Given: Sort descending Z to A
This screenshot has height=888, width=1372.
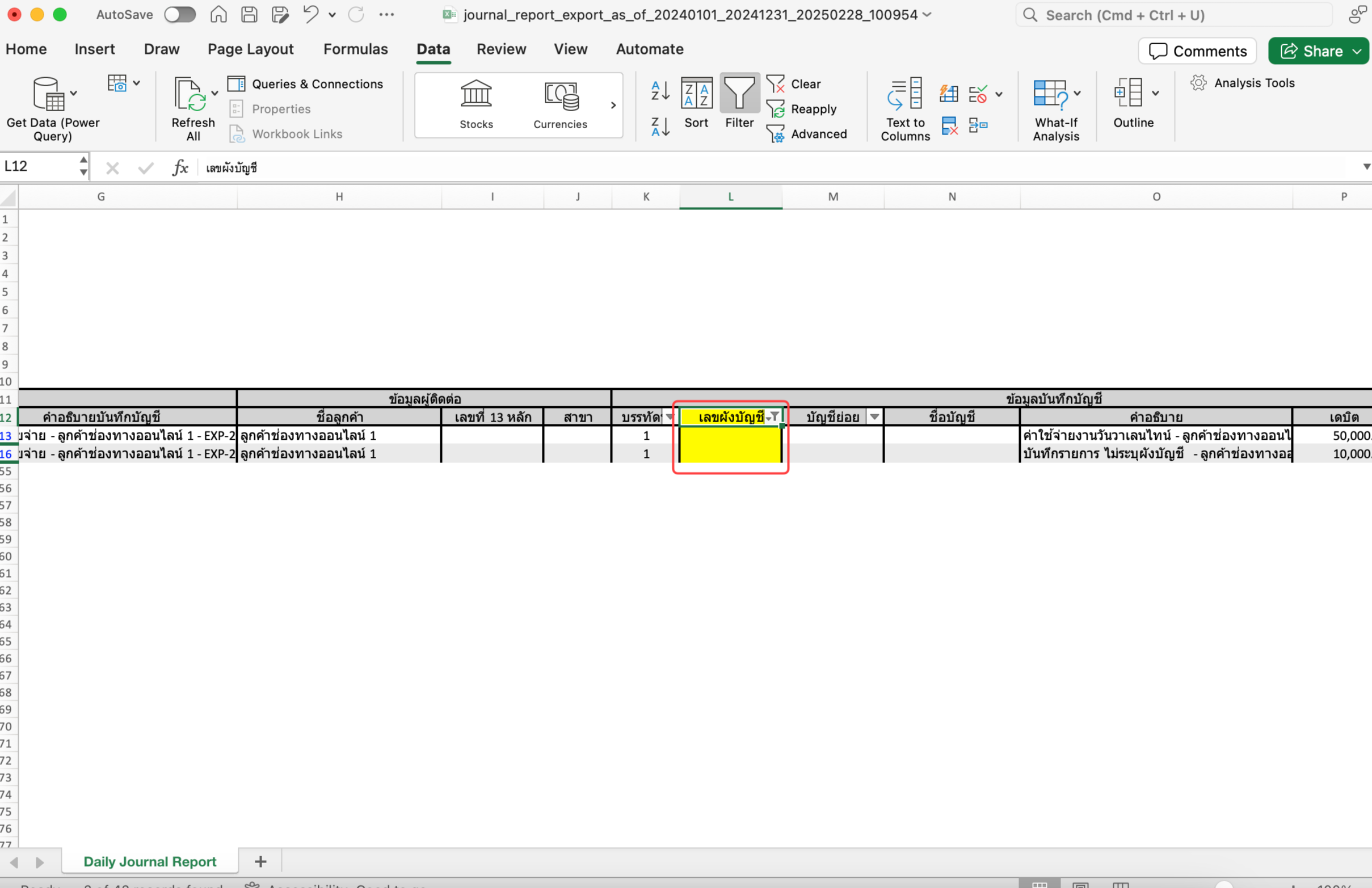Looking at the screenshot, I should (x=660, y=127).
